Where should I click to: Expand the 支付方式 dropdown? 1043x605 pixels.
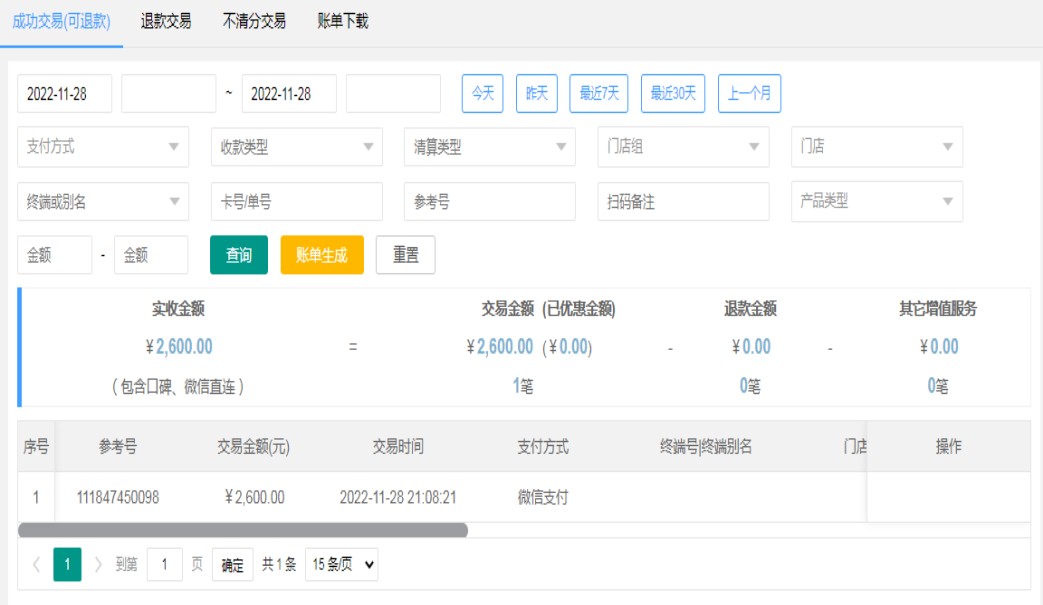(103, 147)
